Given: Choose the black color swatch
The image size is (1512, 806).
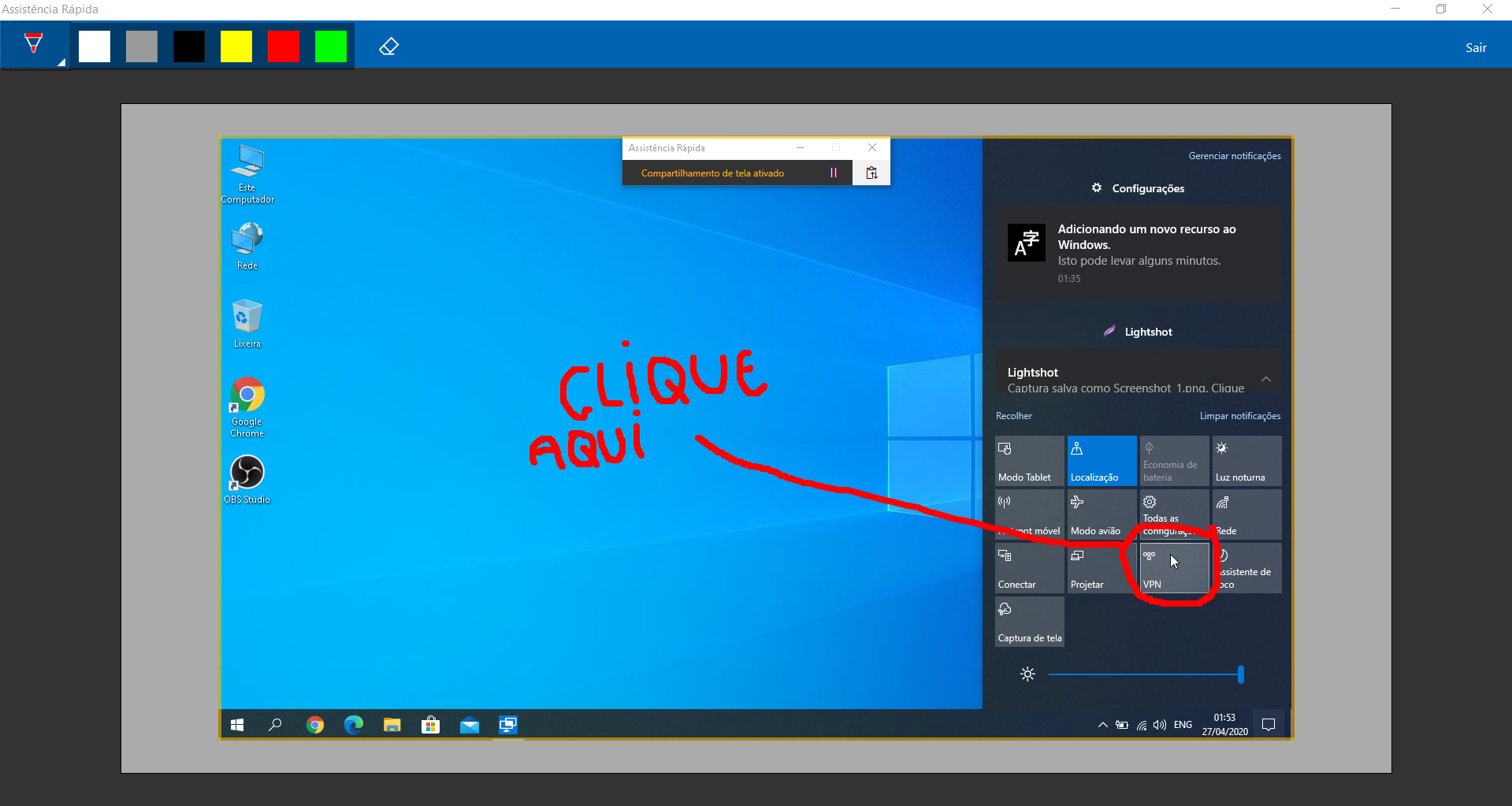Looking at the screenshot, I should [x=189, y=46].
